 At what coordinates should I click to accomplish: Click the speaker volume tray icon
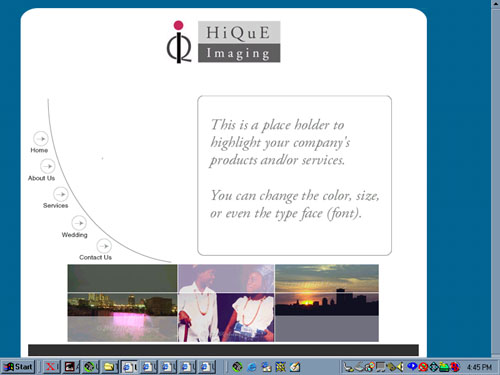point(400,367)
